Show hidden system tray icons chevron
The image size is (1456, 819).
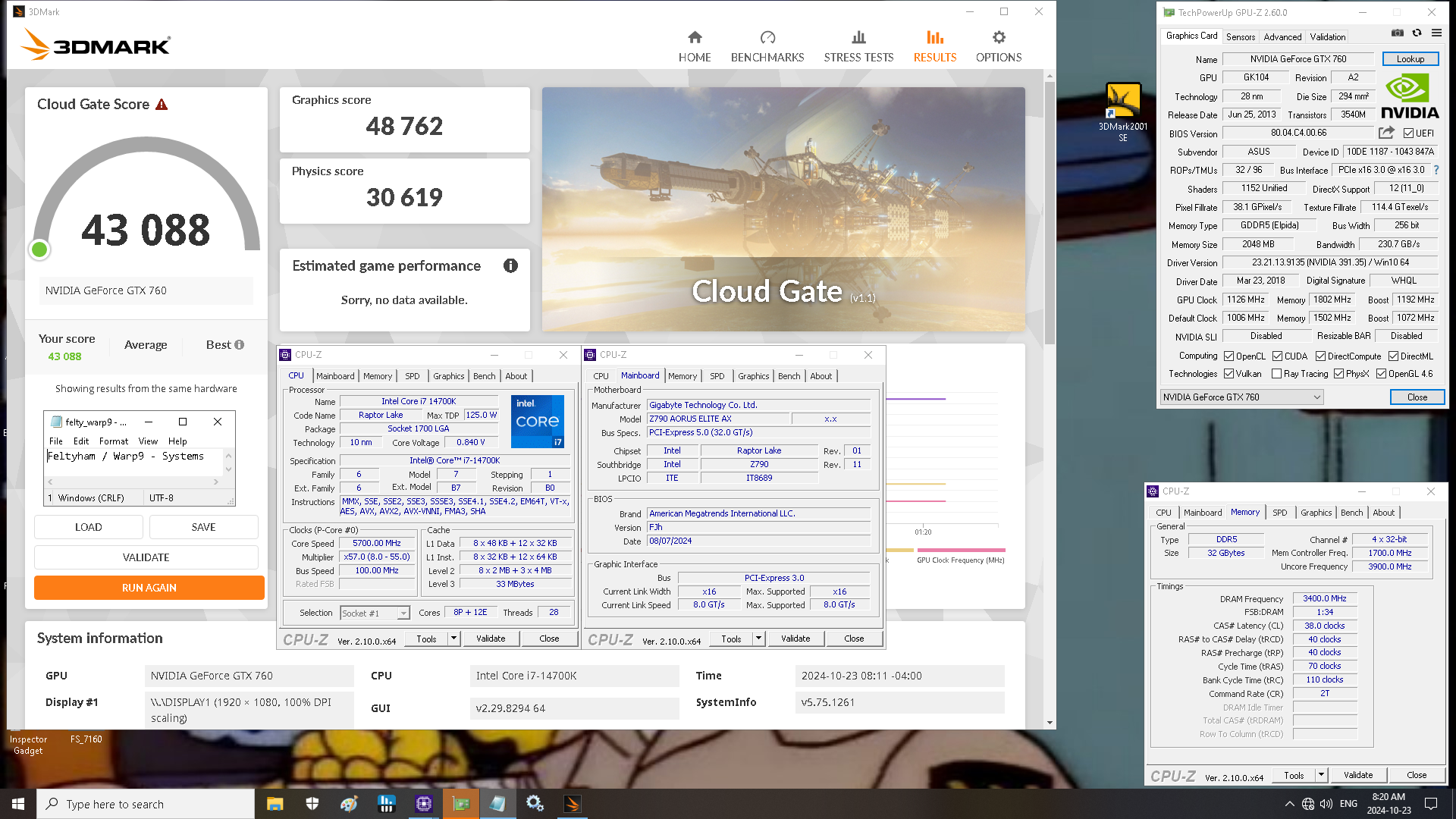pyautogui.click(x=1289, y=804)
